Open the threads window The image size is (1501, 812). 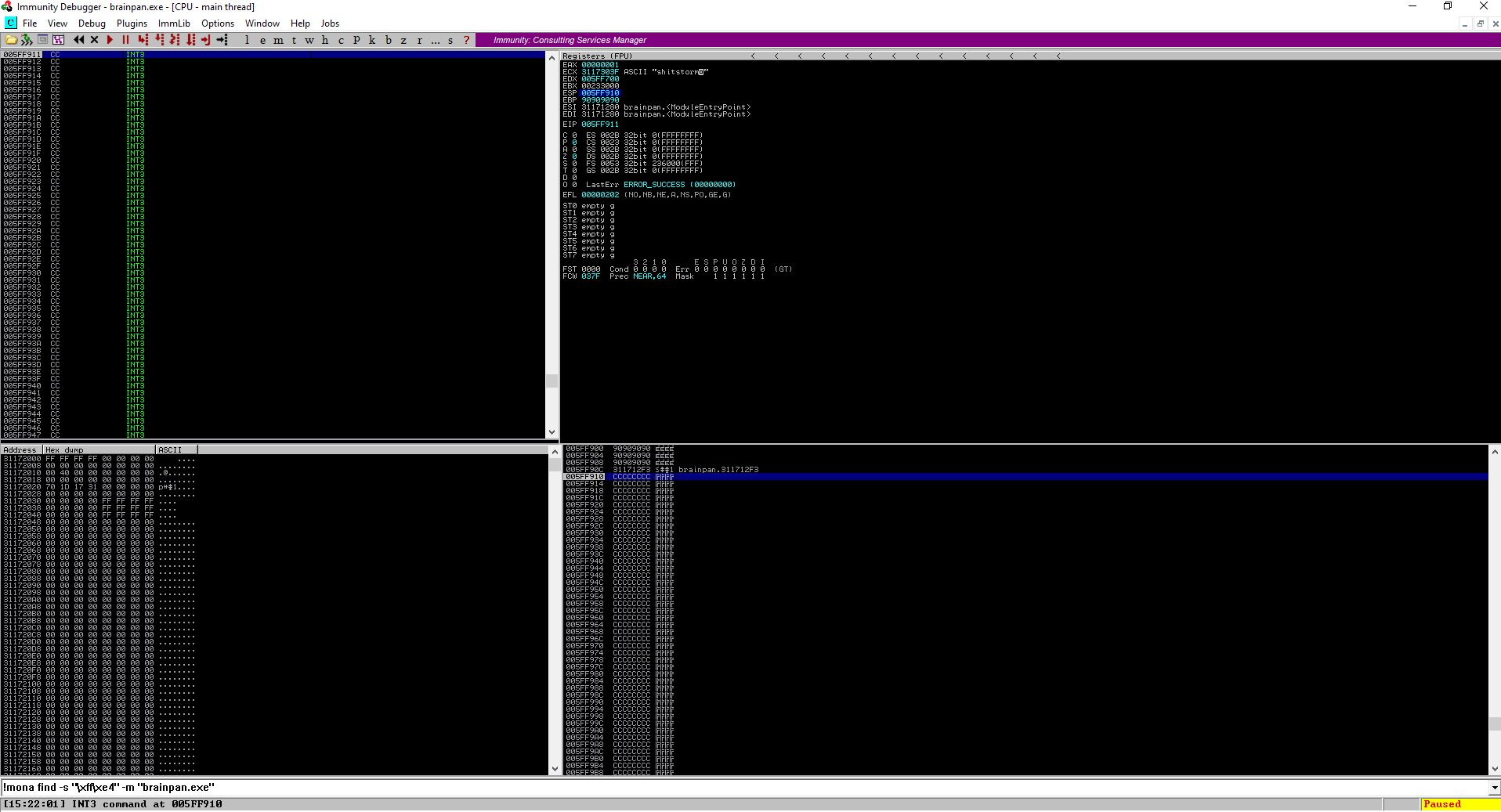(294, 39)
